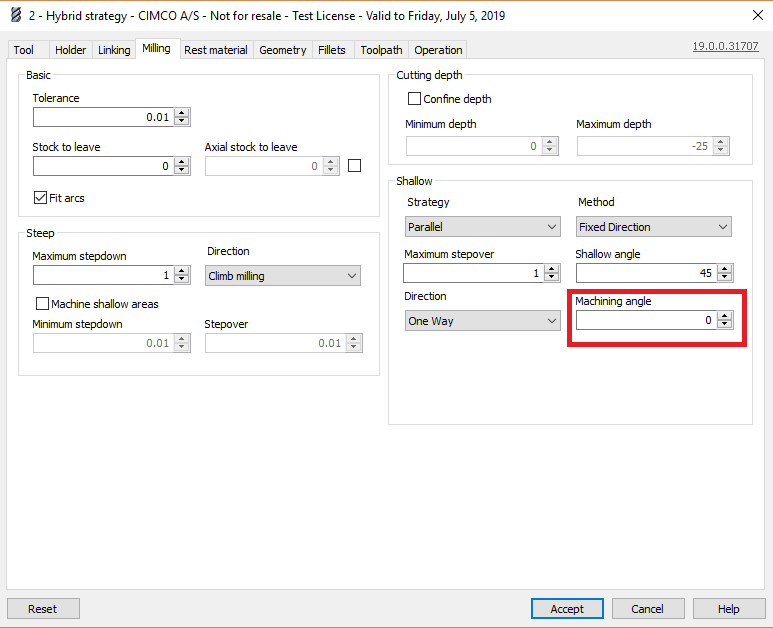Increase Shallow angle with up arrow
The height and width of the screenshot is (628, 773).
725,269
